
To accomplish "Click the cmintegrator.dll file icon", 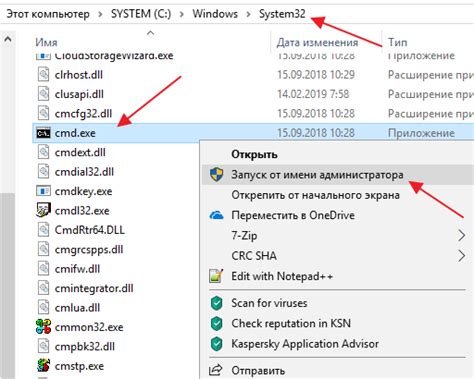I will 43,288.
